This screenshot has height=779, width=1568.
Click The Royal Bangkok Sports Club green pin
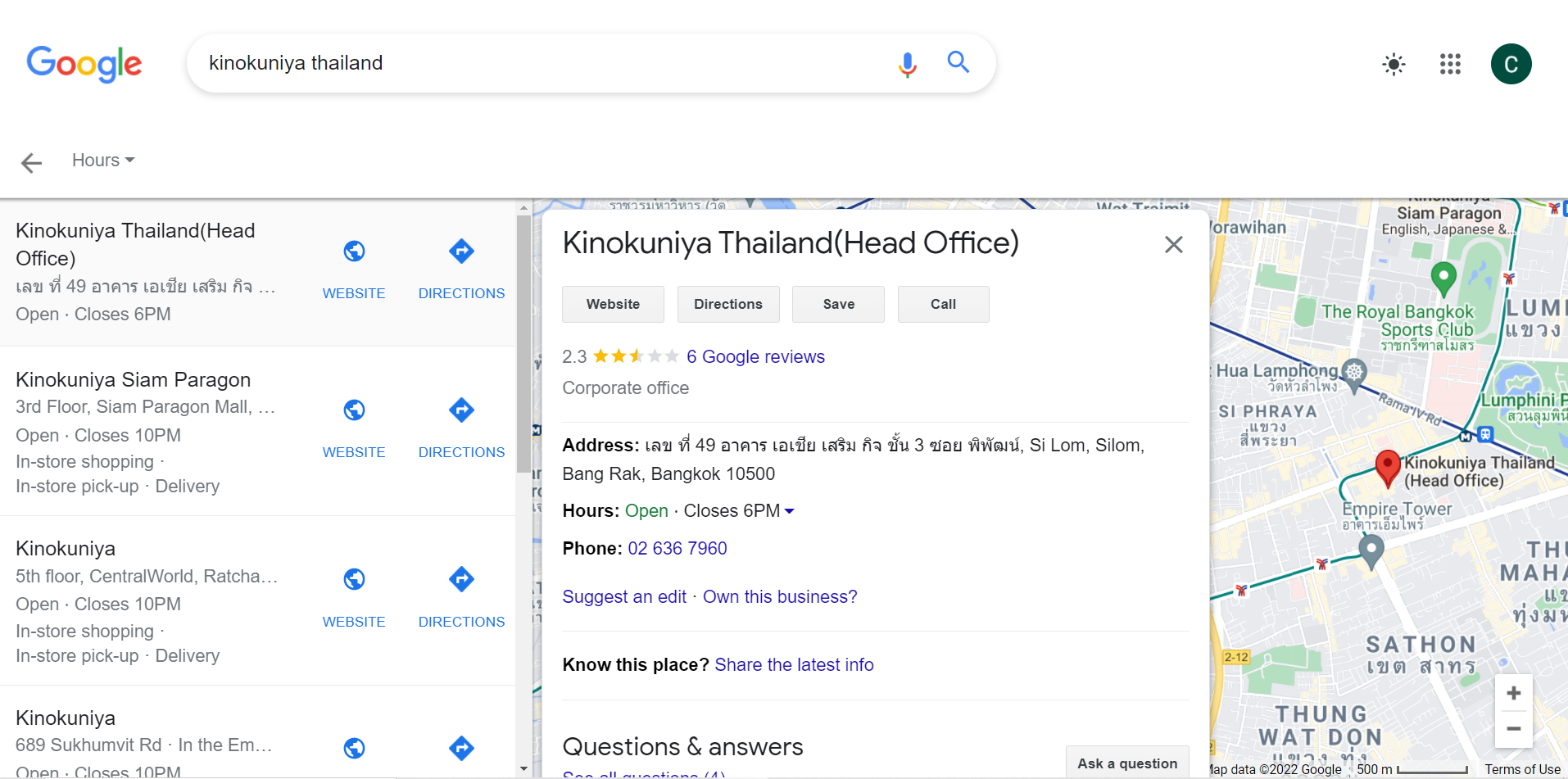[1443, 278]
